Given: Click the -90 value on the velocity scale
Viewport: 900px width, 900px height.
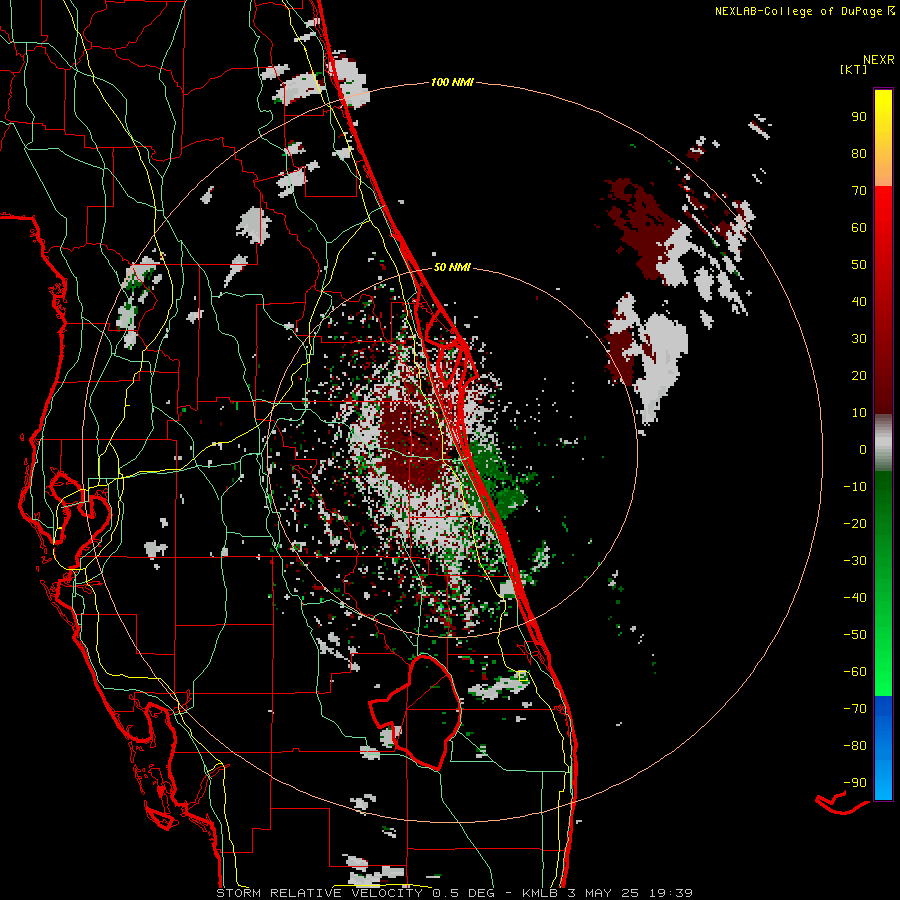Looking at the screenshot, I should click(x=855, y=783).
